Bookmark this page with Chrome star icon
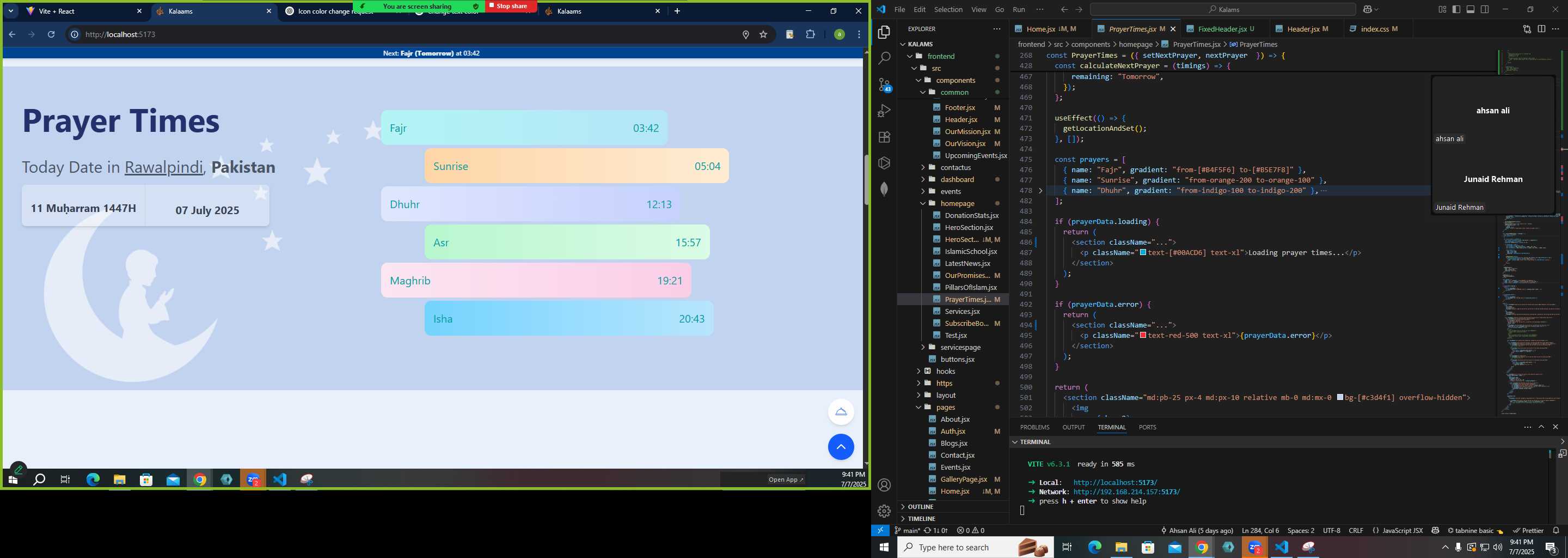1568x558 pixels. point(763,35)
